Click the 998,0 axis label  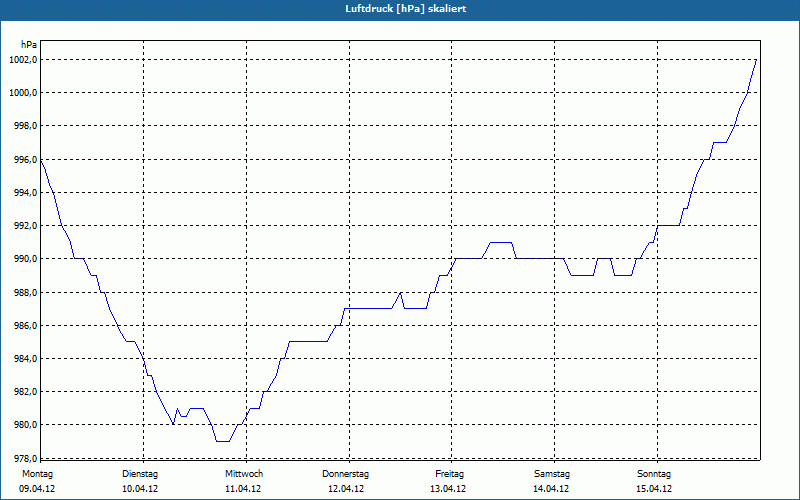[24, 126]
